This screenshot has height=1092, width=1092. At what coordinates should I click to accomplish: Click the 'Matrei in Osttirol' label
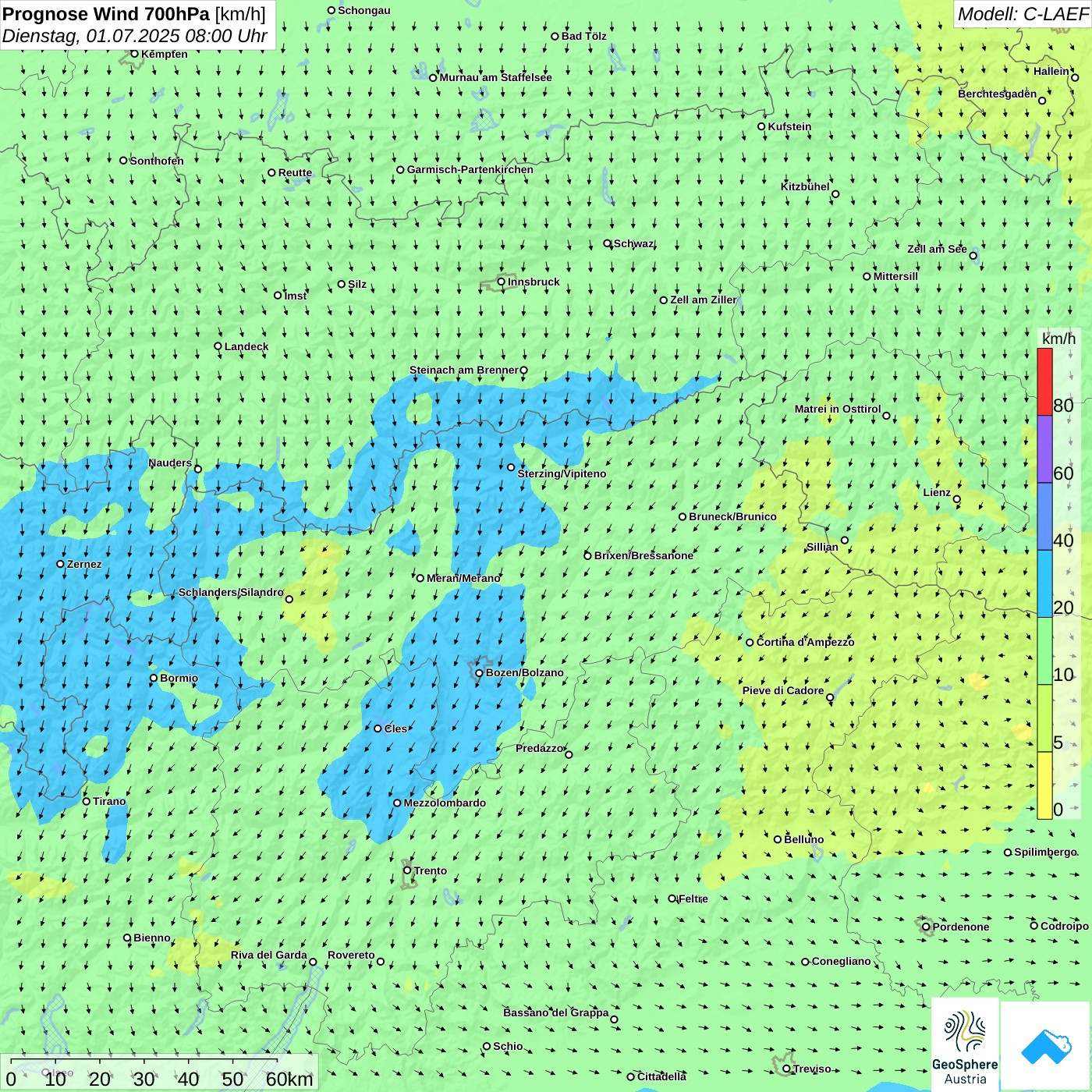pos(838,409)
